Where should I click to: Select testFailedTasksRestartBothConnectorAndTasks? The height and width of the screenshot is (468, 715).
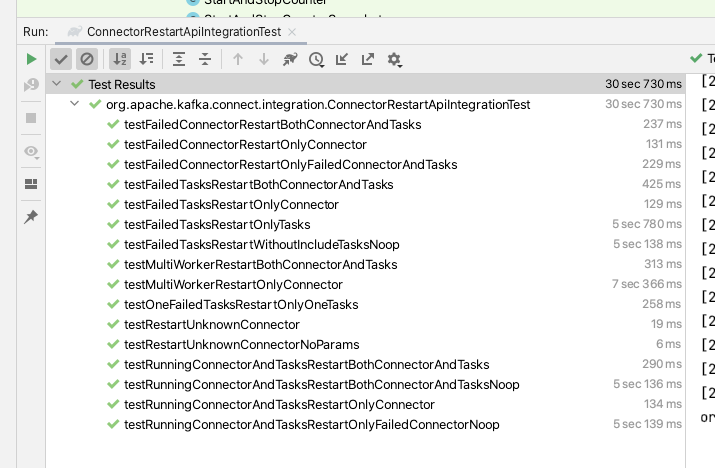click(365, 185)
